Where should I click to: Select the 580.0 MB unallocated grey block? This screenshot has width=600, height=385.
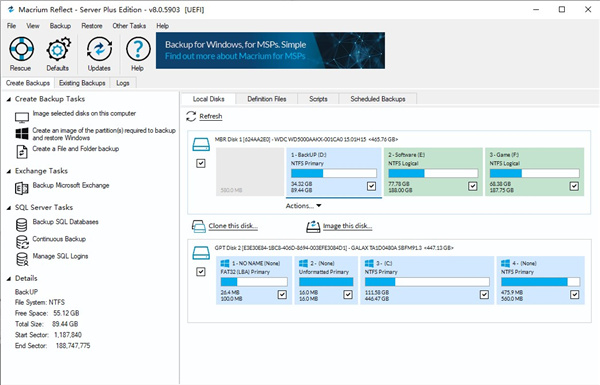click(x=250, y=172)
